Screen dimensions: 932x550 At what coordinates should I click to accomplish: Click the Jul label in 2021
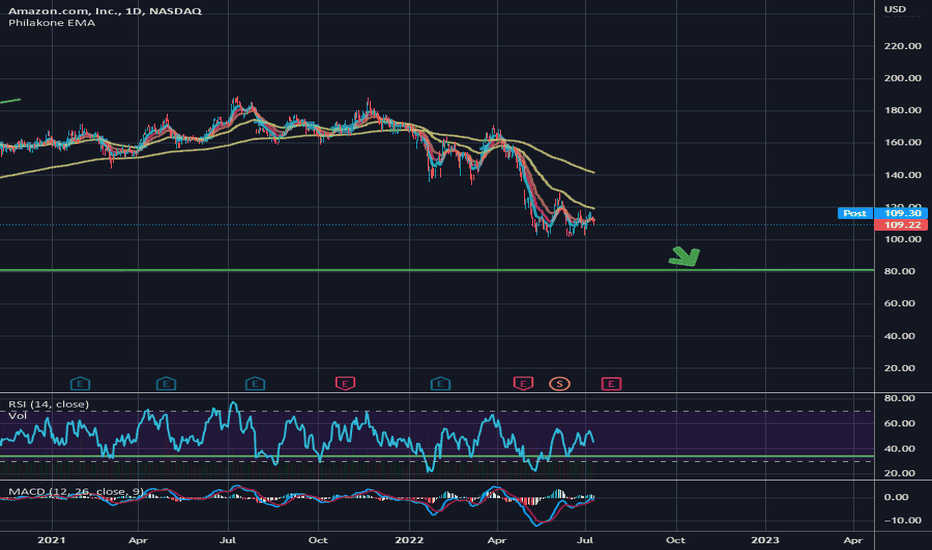(228, 540)
